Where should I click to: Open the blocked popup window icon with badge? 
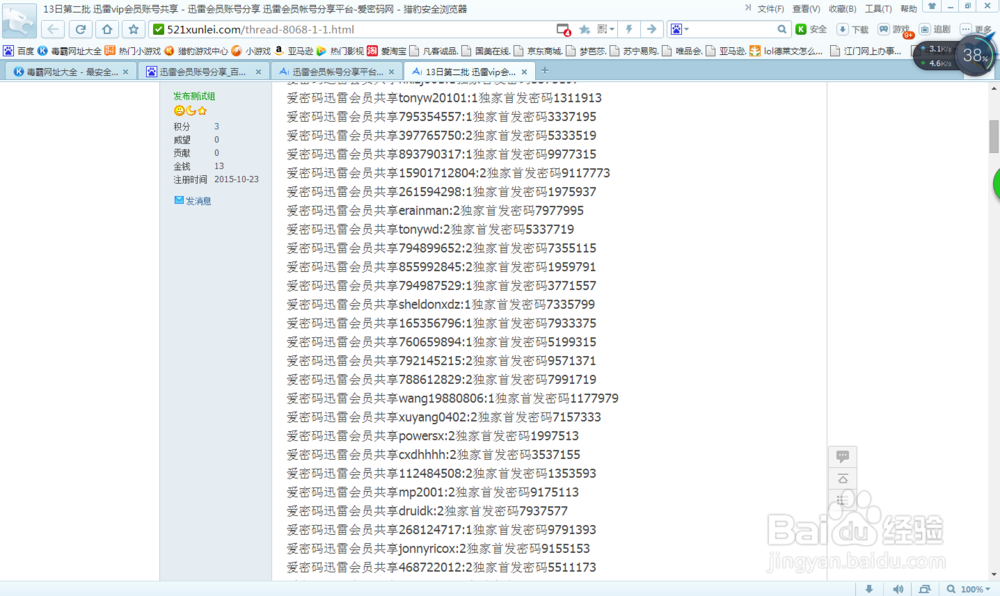point(563,29)
